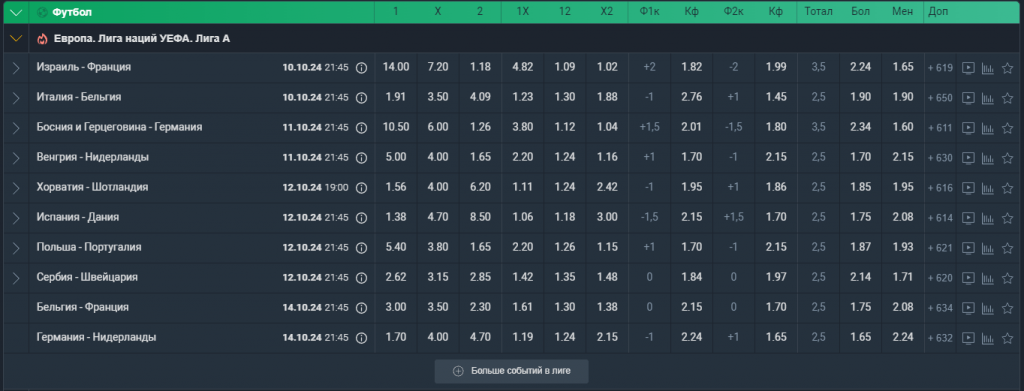Select handicap odds 2.76 for Италия
1024x391 pixels.
[x=691, y=97]
